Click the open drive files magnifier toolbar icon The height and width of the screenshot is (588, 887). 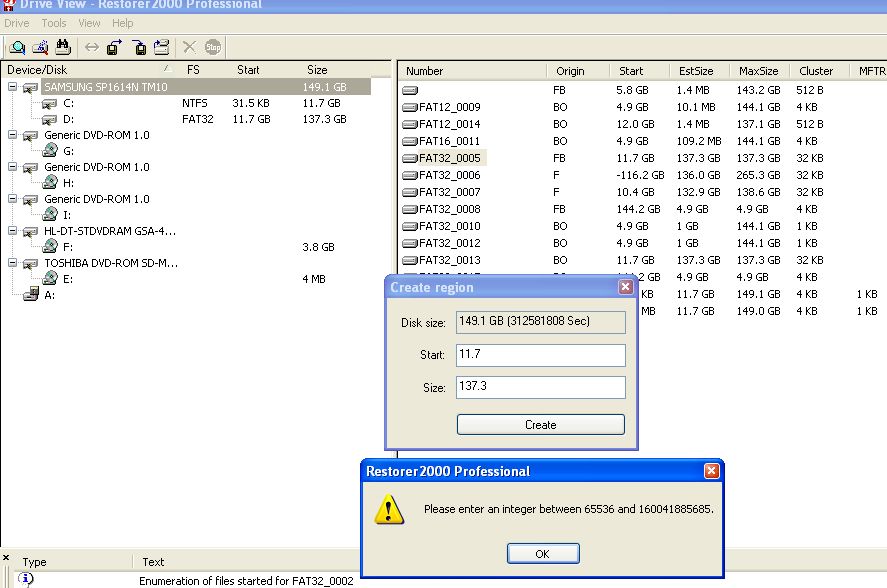click(18, 48)
